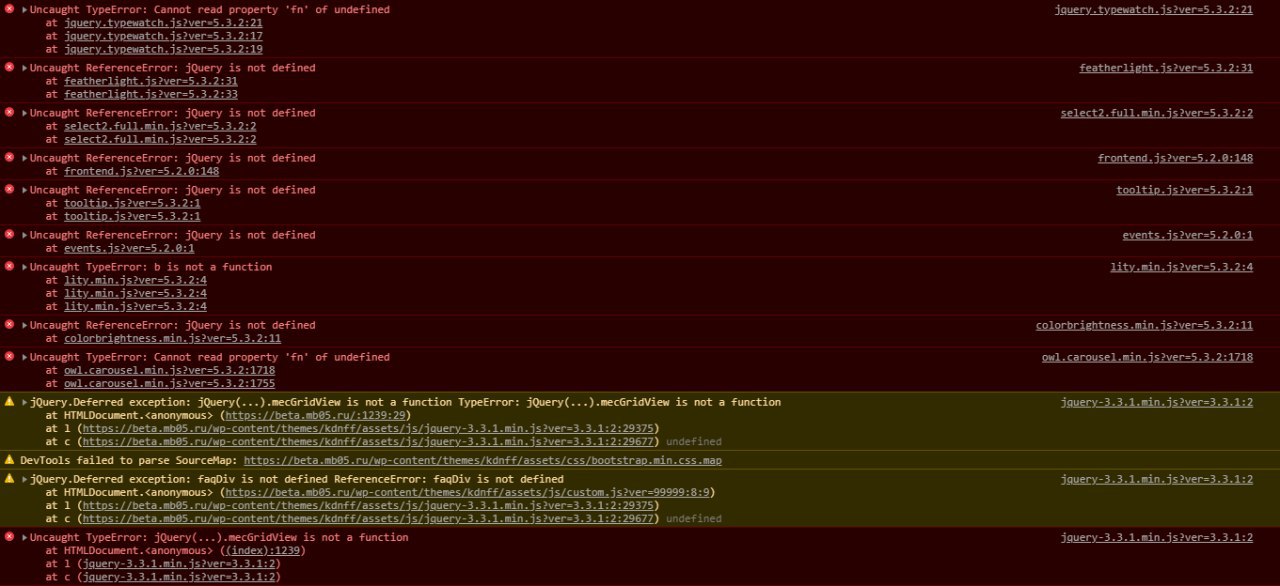This screenshot has height=586, width=1280.
Task: Collapse 'b is not a function' stack trace
Action: (25, 267)
